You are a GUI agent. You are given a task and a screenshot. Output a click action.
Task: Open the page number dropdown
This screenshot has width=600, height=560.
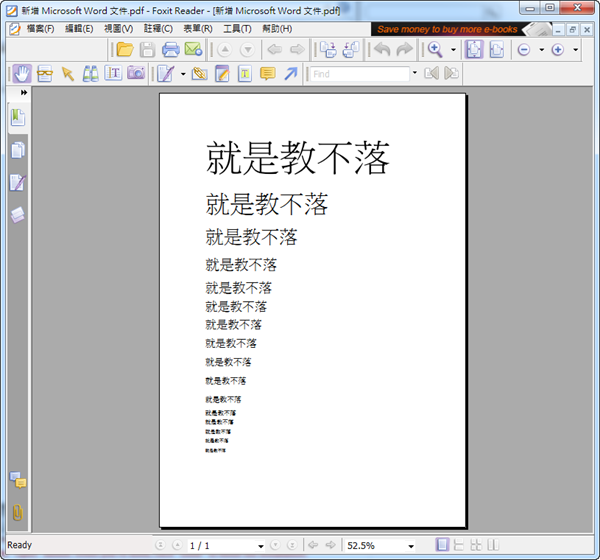pos(261,546)
